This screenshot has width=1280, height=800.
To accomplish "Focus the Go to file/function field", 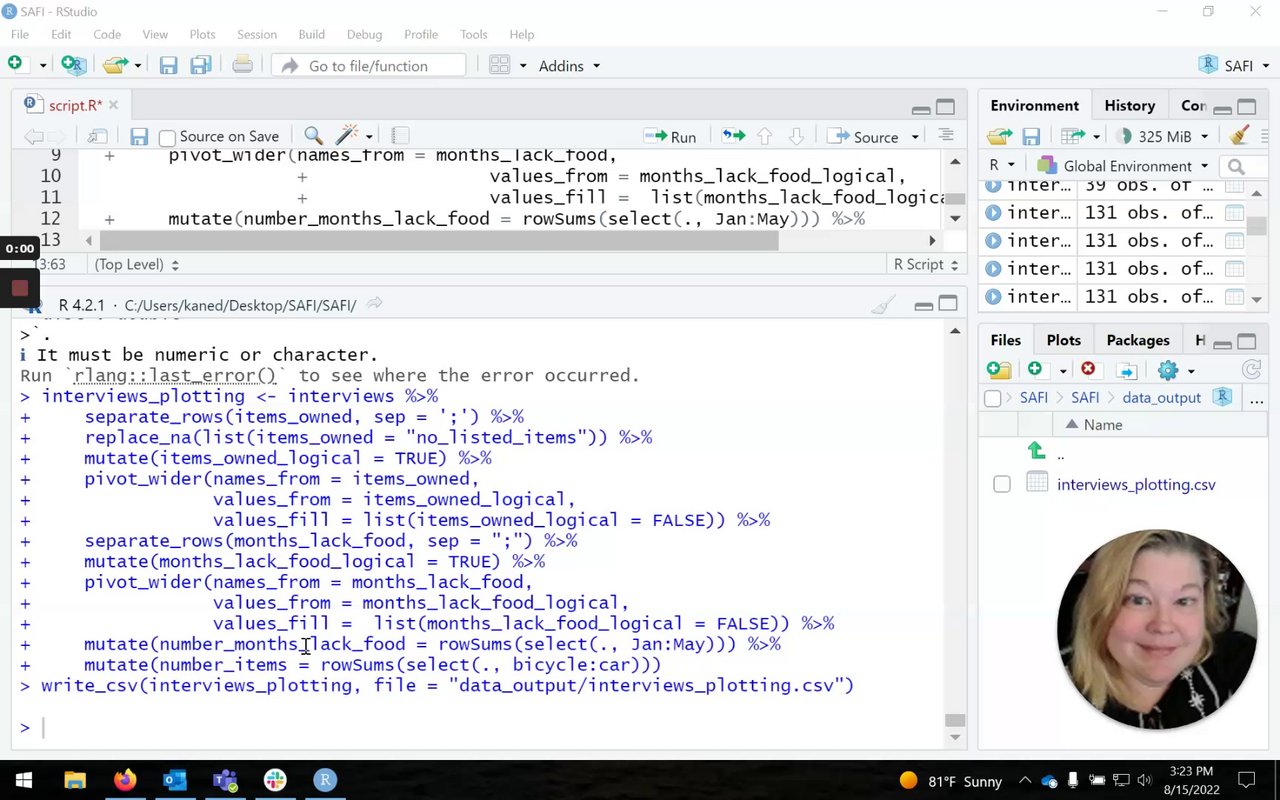I will click(369, 66).
